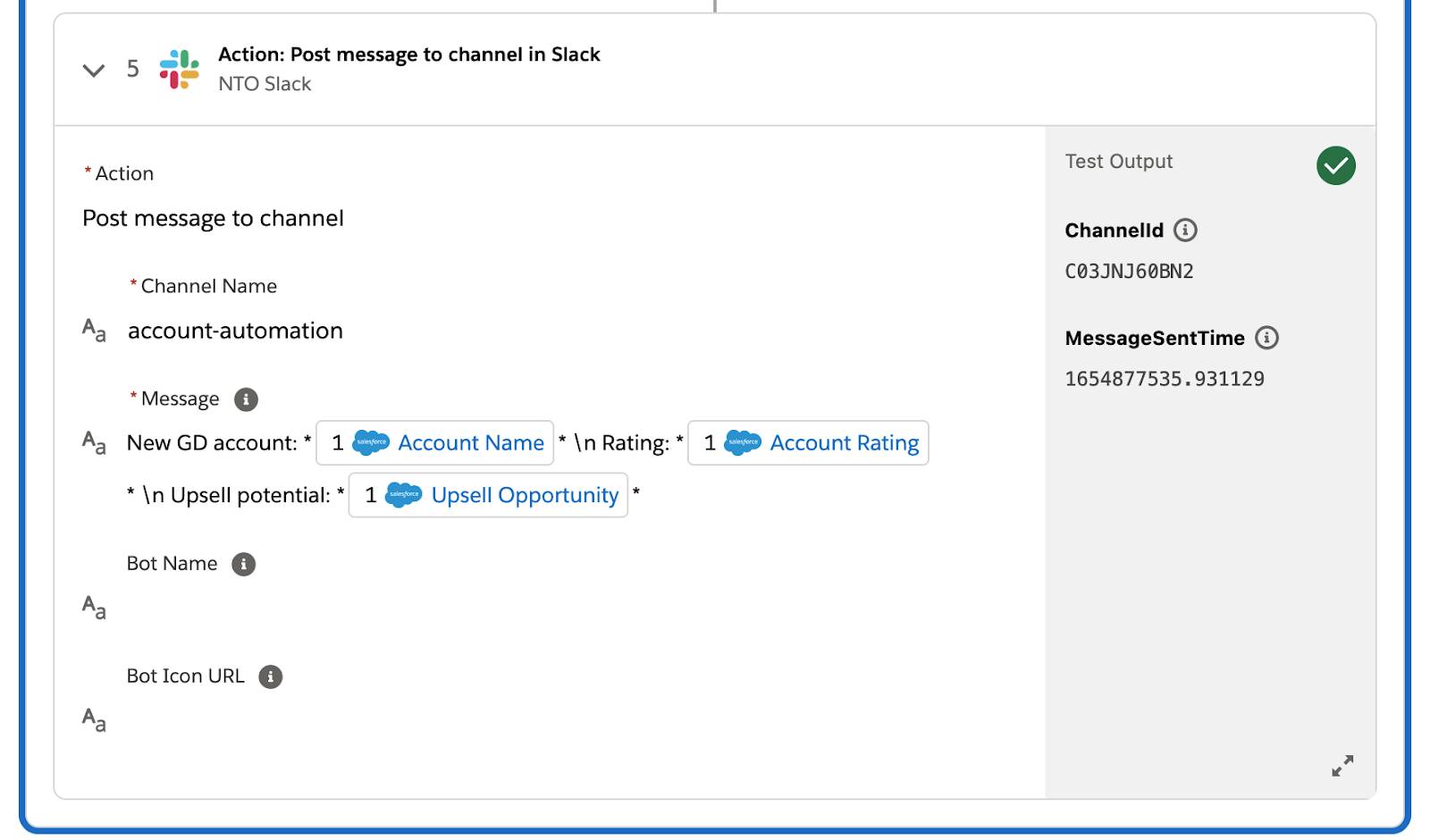Screen dimensions: 1430x840
Task: View ChannelId info tooltip icon
Action: click(1185, 230)
